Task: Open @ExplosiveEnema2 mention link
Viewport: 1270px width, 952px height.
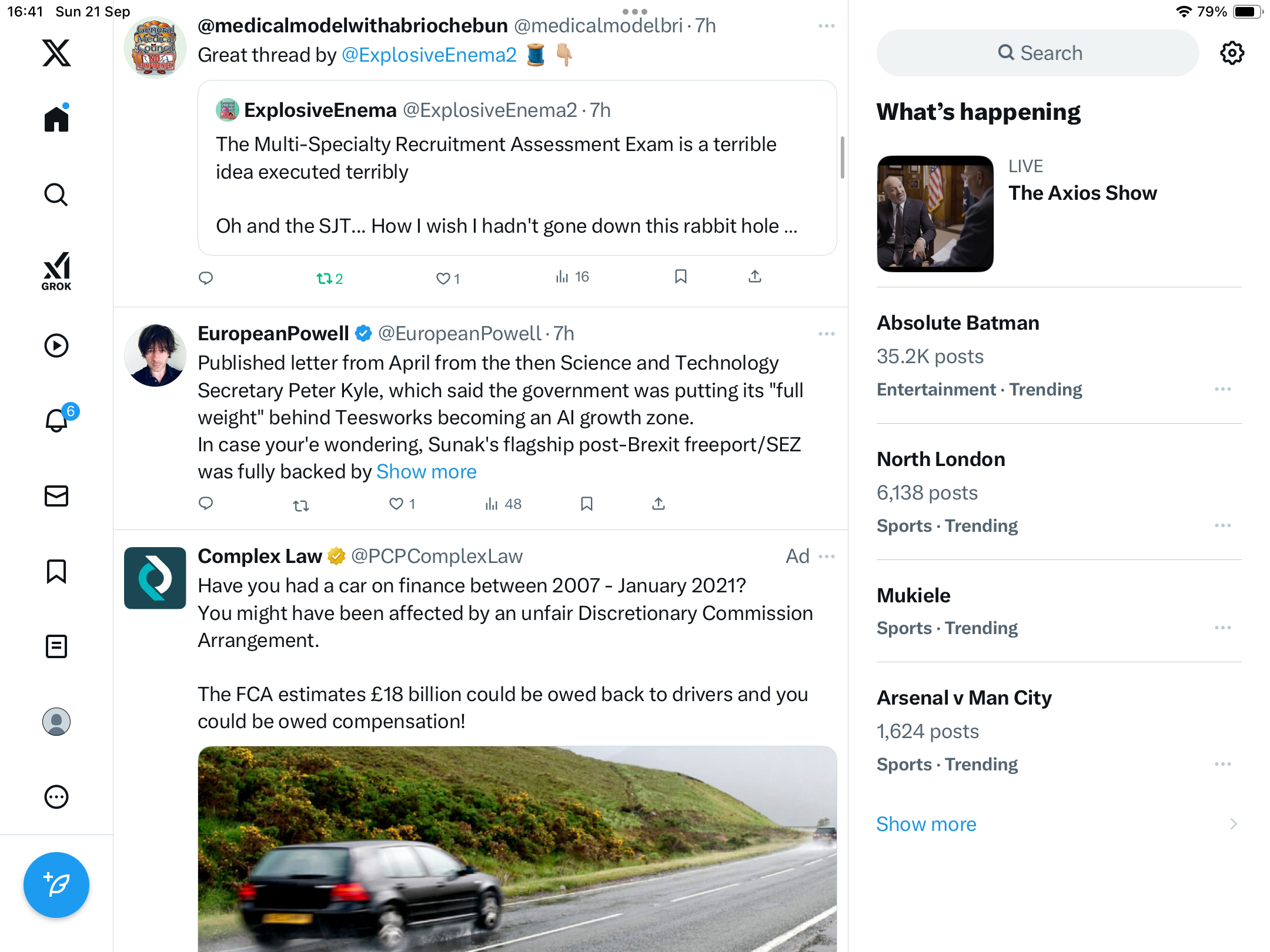Action: (x=429, y=55)
